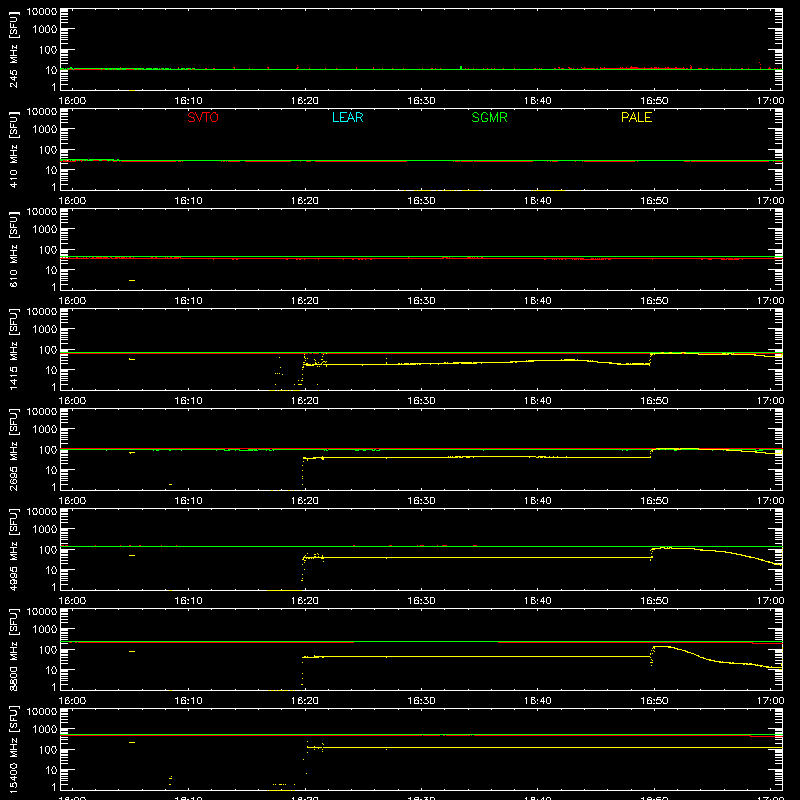Click the 100 y-axis value on the 8800 MHz plot
This screenshot has width=800, height=800.
tap(48, 649)
